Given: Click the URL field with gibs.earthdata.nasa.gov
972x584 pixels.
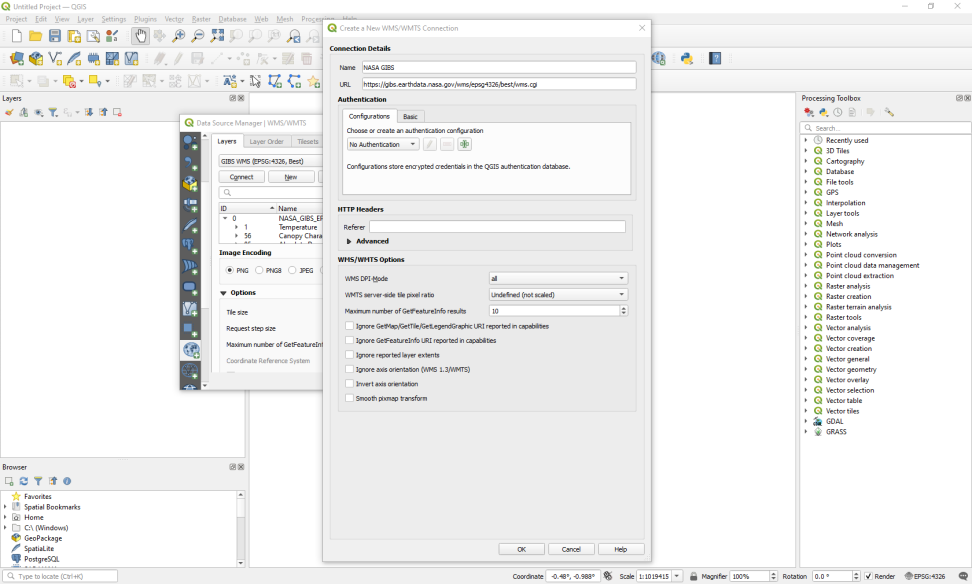Looking at the screenshot, I should (499, 84).
